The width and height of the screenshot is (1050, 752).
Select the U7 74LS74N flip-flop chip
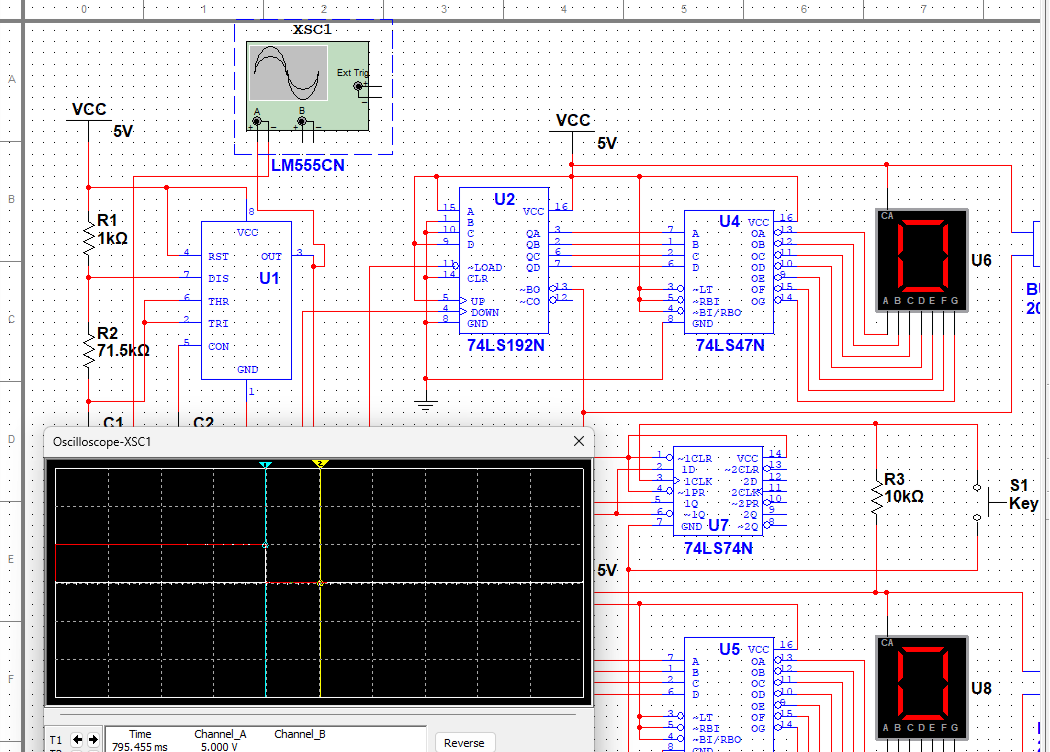718,491
